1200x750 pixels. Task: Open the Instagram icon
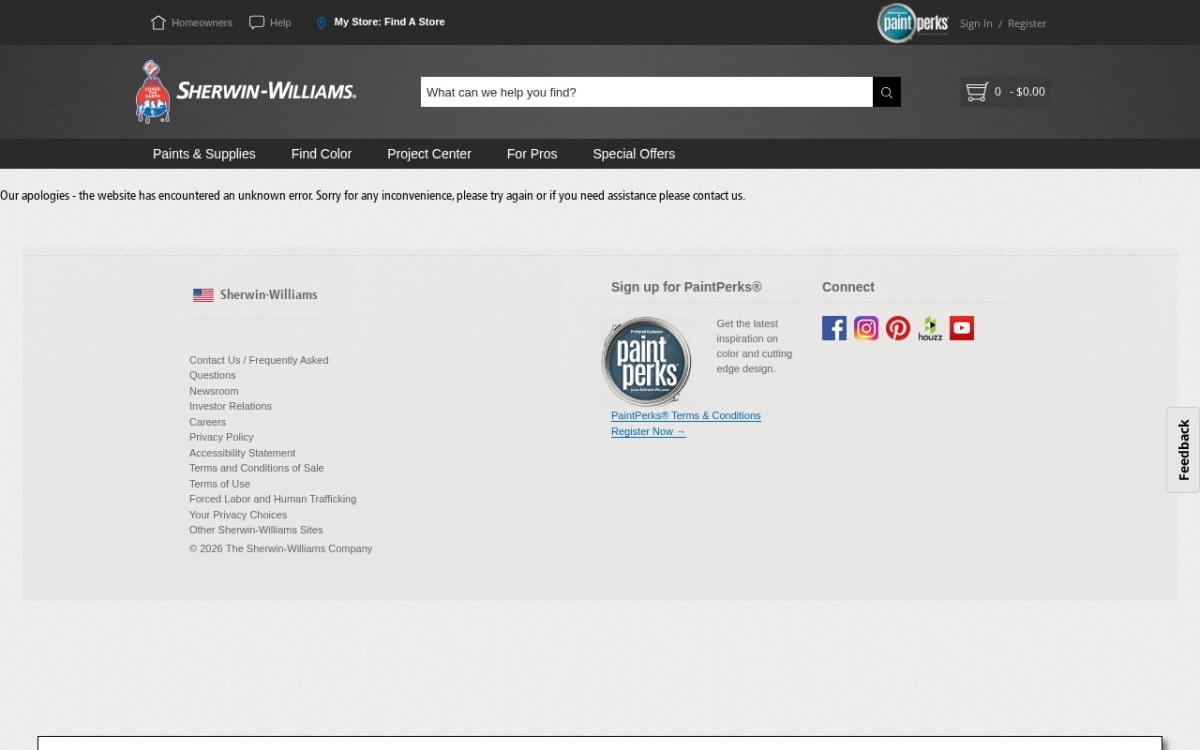click(866, 328)
